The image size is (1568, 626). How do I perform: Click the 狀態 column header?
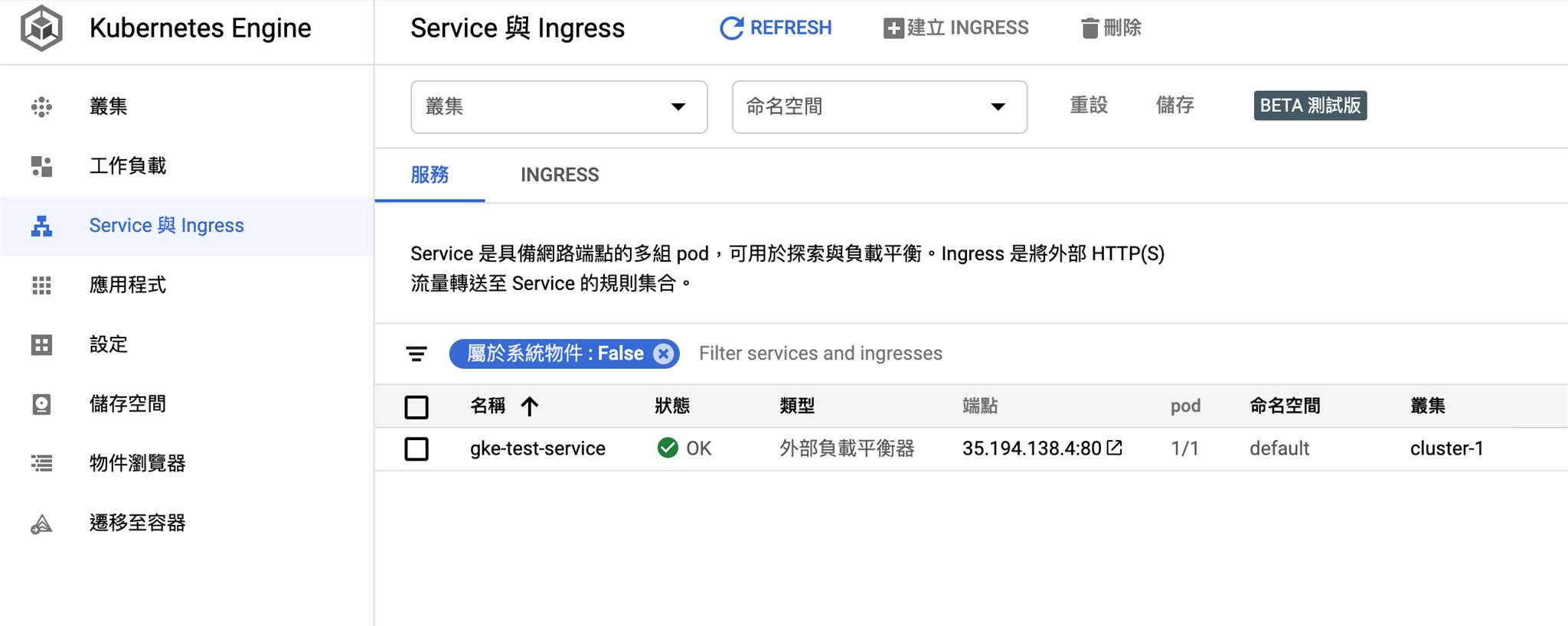[672, 406]
